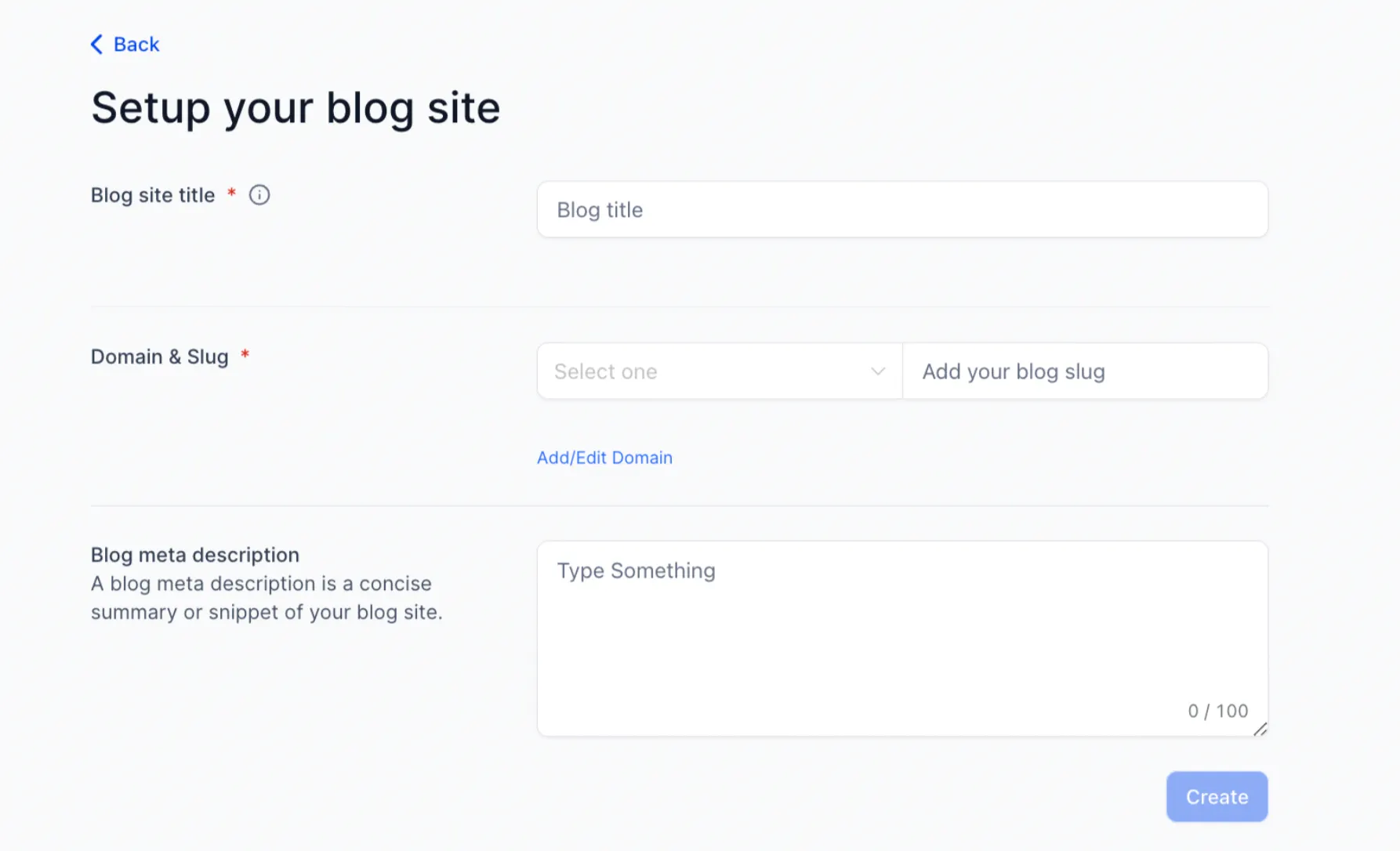Click the 'Setup your blog site' heading
This screenshot has height=851, width=1400.
296,107
